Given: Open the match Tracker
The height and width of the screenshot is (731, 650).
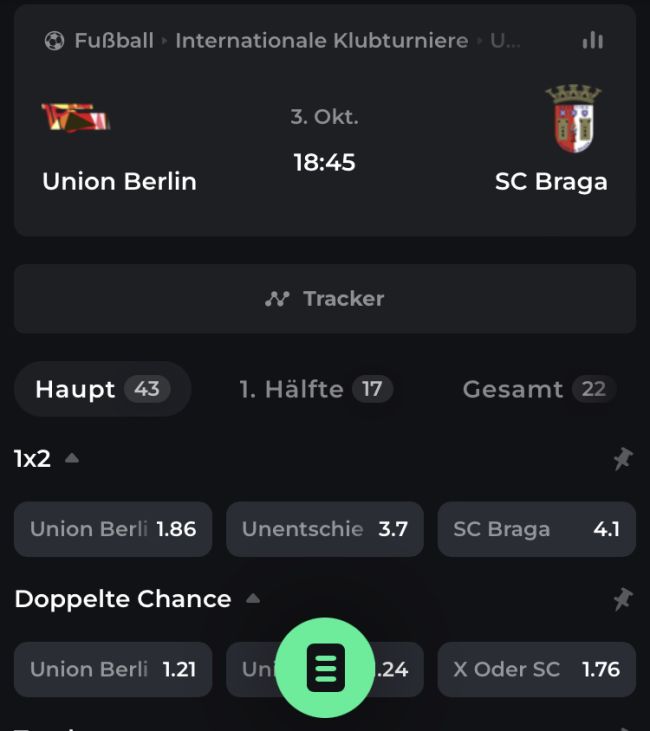Looking at the screenshot, I should click(x=325, y=298).
